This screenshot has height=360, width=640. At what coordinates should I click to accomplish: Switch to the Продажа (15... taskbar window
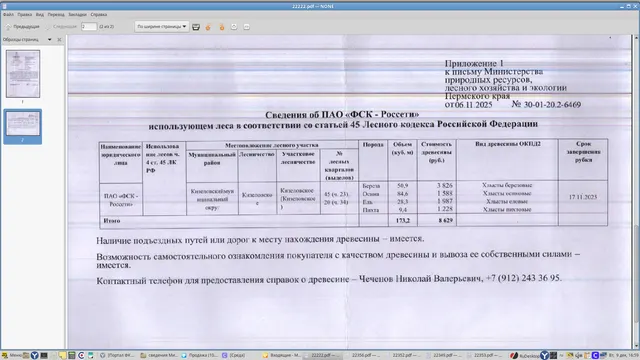pos(200,356)
